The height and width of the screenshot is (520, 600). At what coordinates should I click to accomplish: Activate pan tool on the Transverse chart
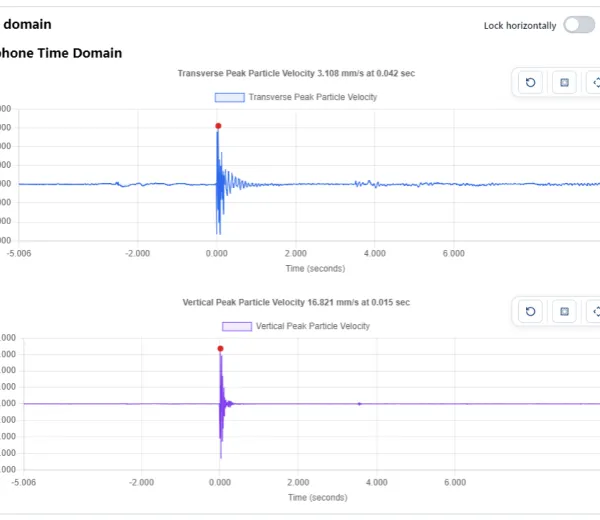point(594,82)
